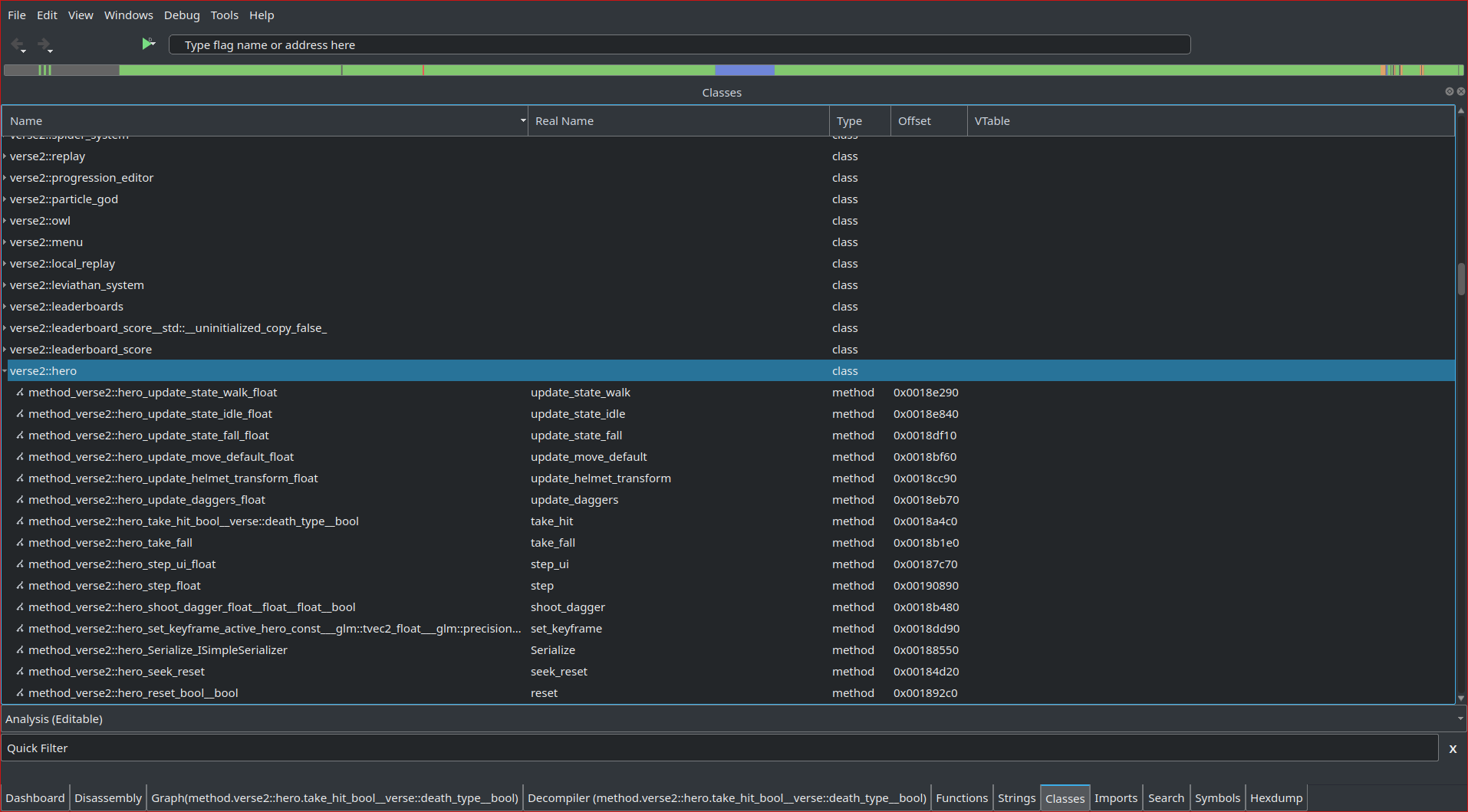Close the Classes panel with corner icon

pos(1460,91)
